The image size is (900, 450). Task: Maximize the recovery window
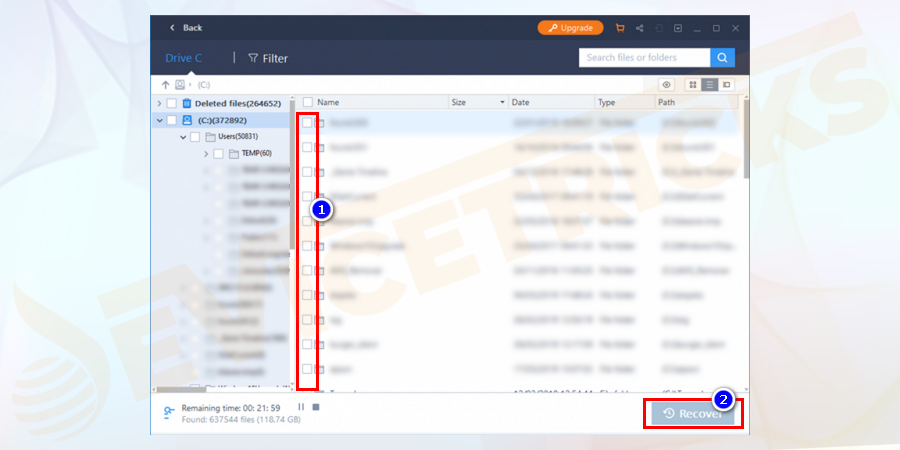[716, 28]
